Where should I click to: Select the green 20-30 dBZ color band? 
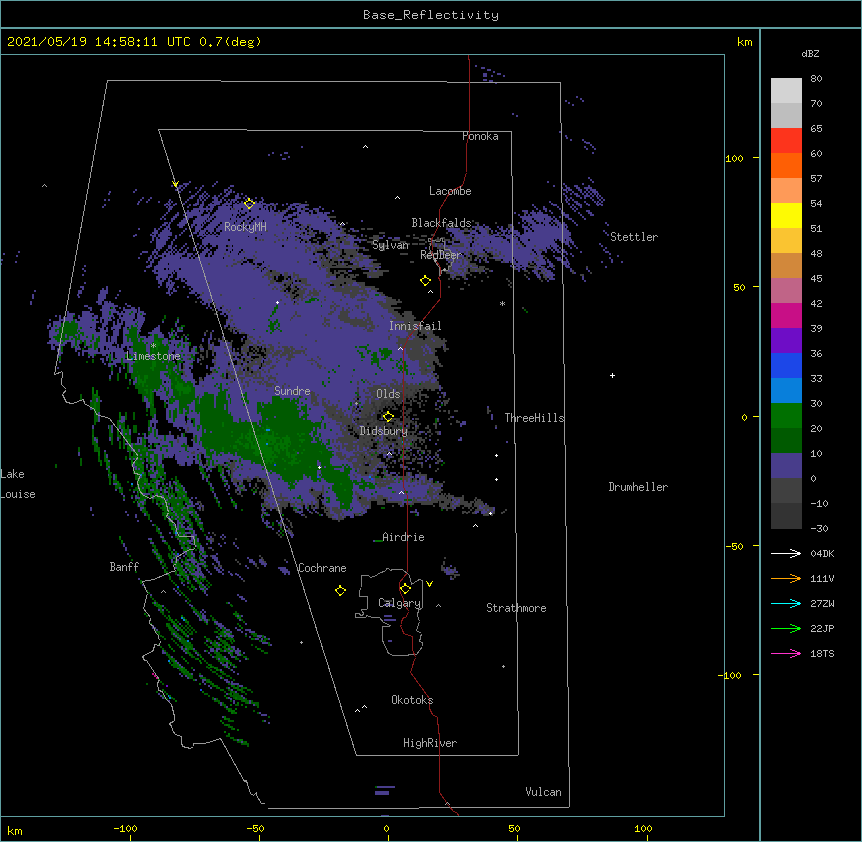[786, 416]
